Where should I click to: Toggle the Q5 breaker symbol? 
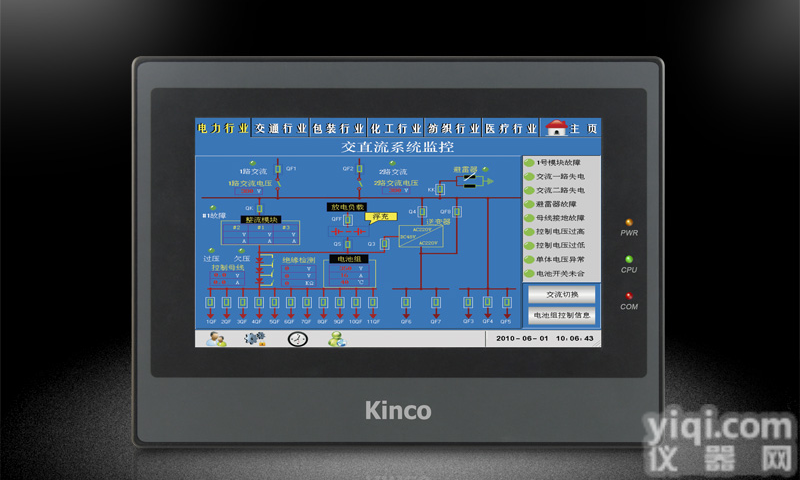(x=348, y=244)
